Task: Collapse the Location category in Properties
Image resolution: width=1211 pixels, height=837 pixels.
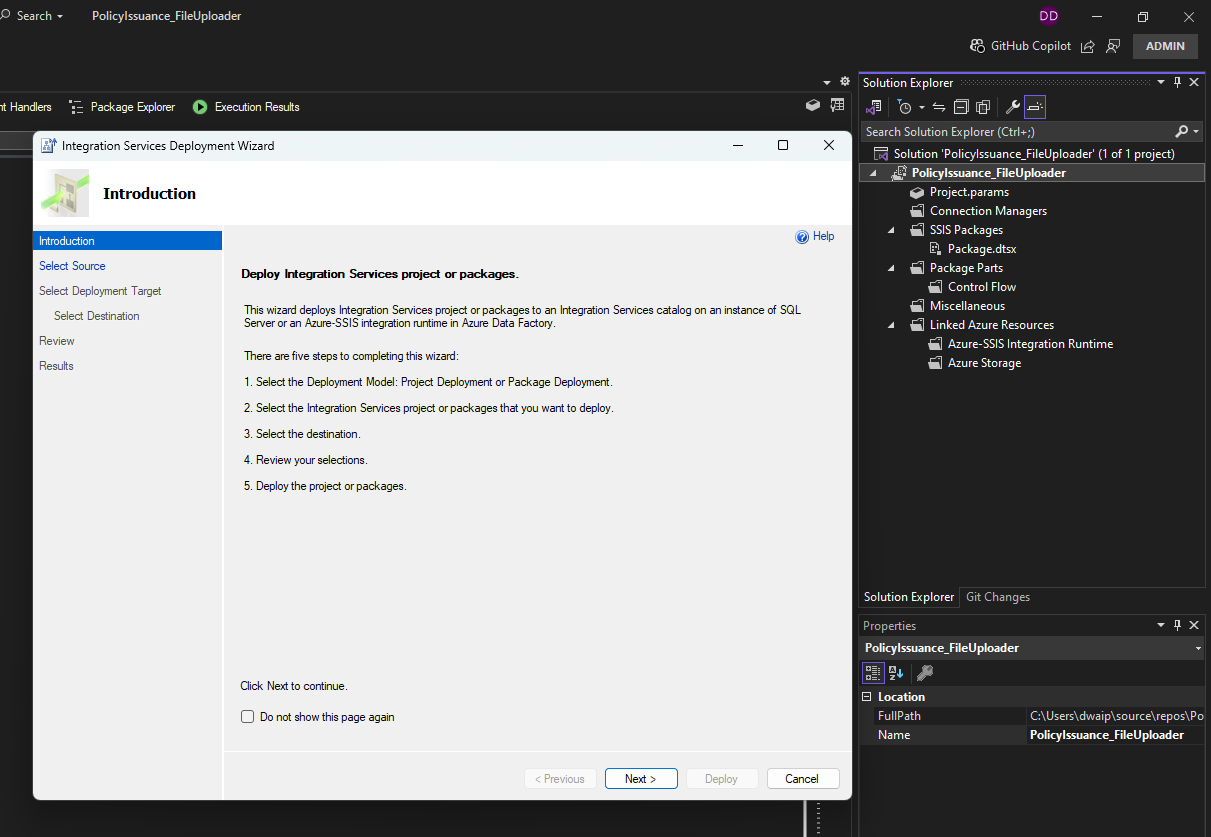Action: tap(867, 697)
